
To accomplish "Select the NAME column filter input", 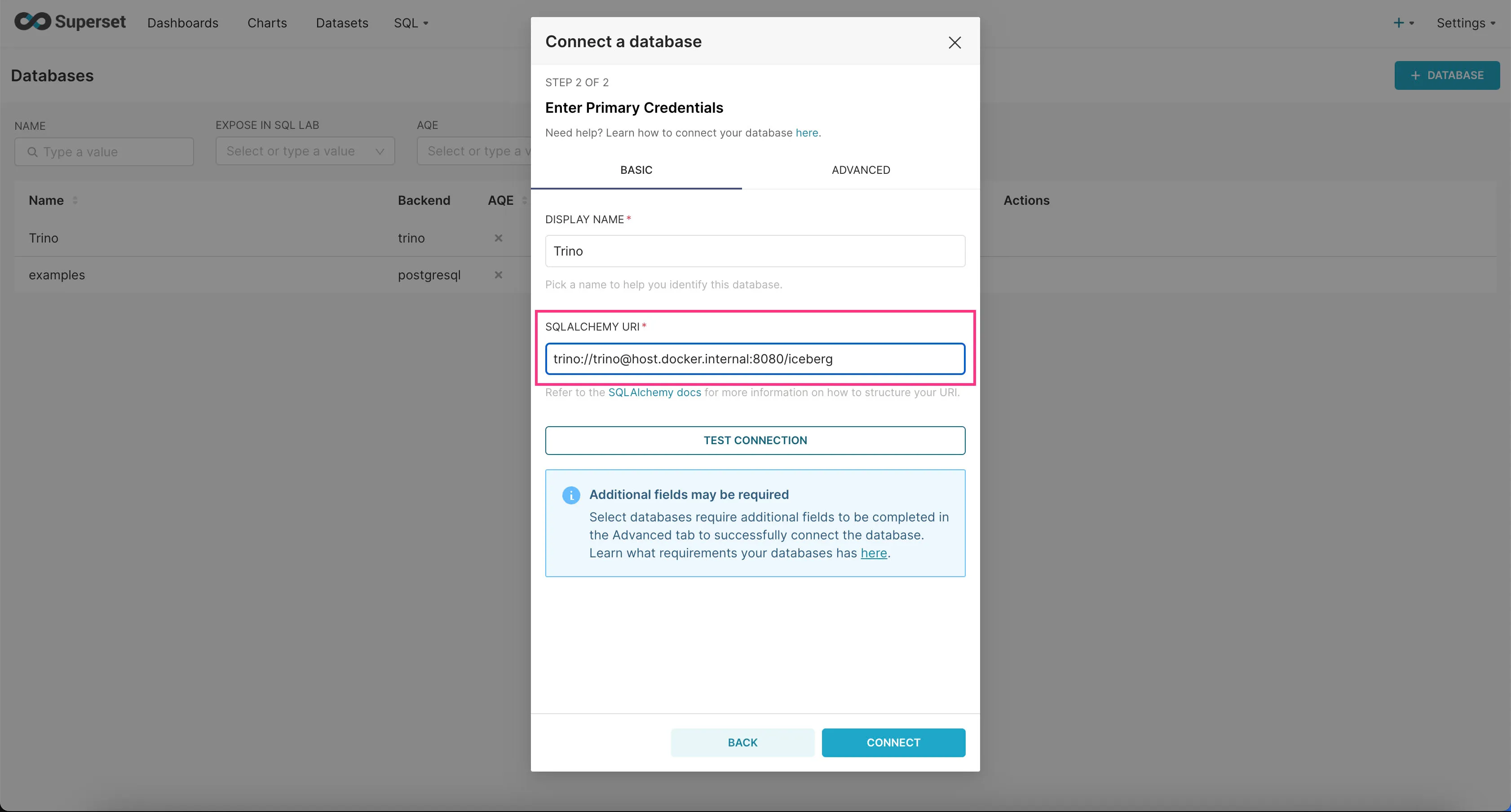I will tap(104, 151).
